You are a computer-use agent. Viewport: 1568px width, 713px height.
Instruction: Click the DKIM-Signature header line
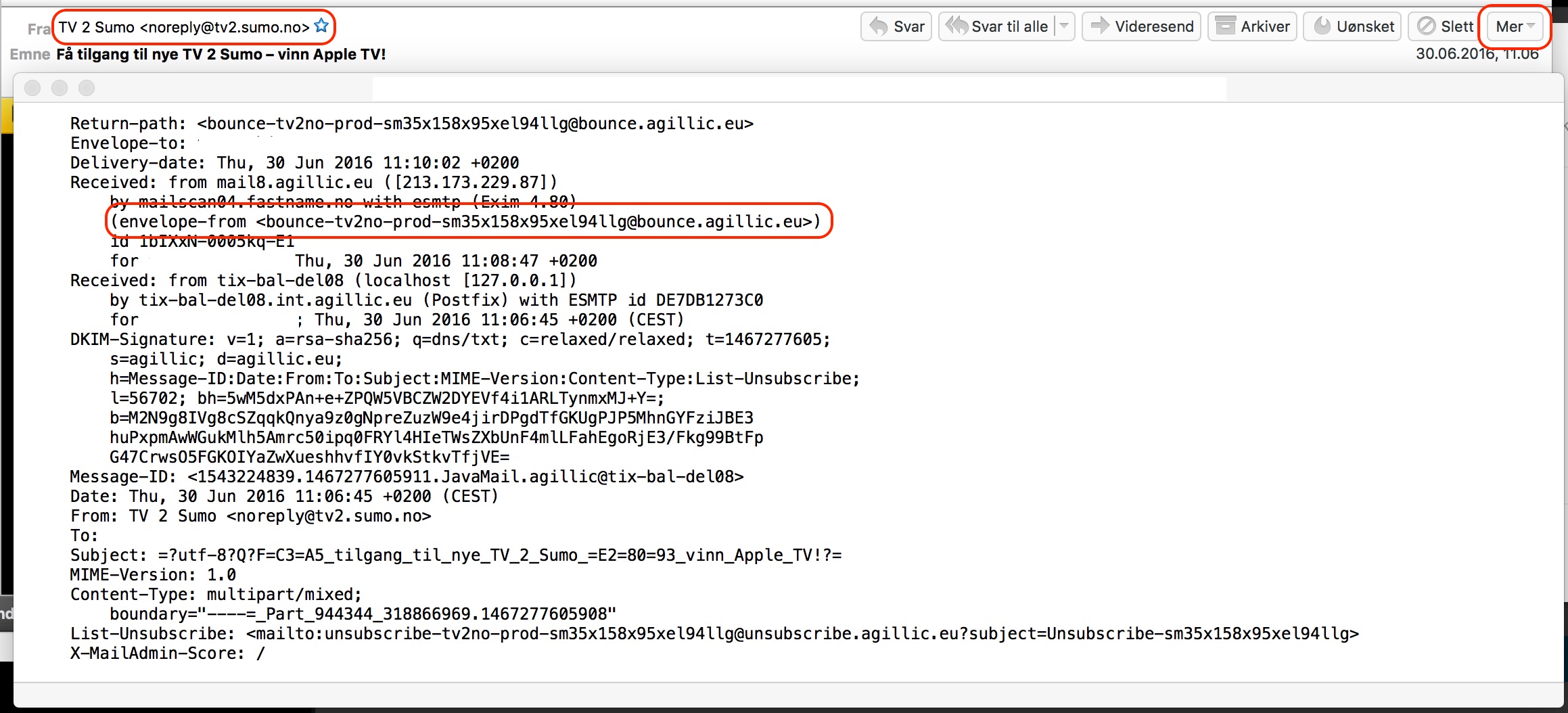(x=451, y=340)
